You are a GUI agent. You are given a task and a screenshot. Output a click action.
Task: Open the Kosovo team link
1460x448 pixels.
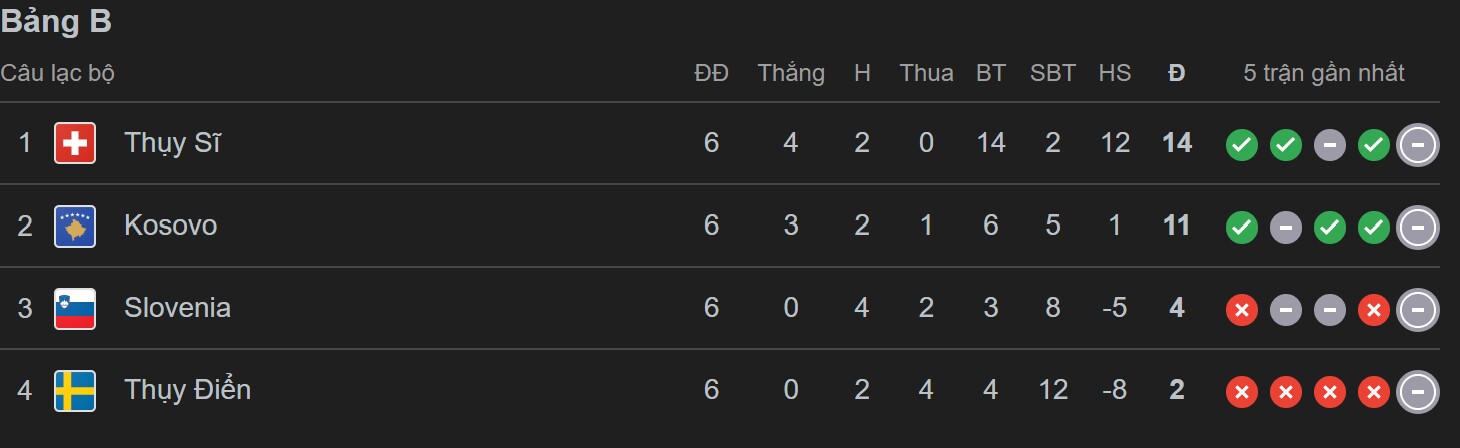(x=170, y=225)
